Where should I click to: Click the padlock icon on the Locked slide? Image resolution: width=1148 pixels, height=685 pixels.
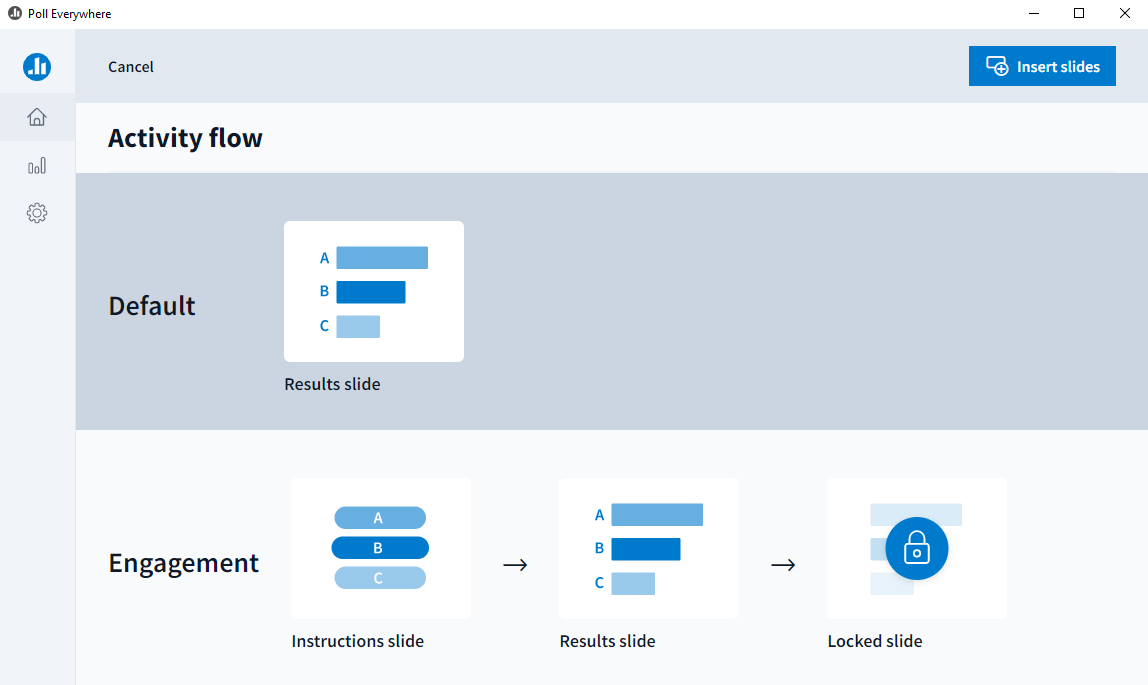916,548
